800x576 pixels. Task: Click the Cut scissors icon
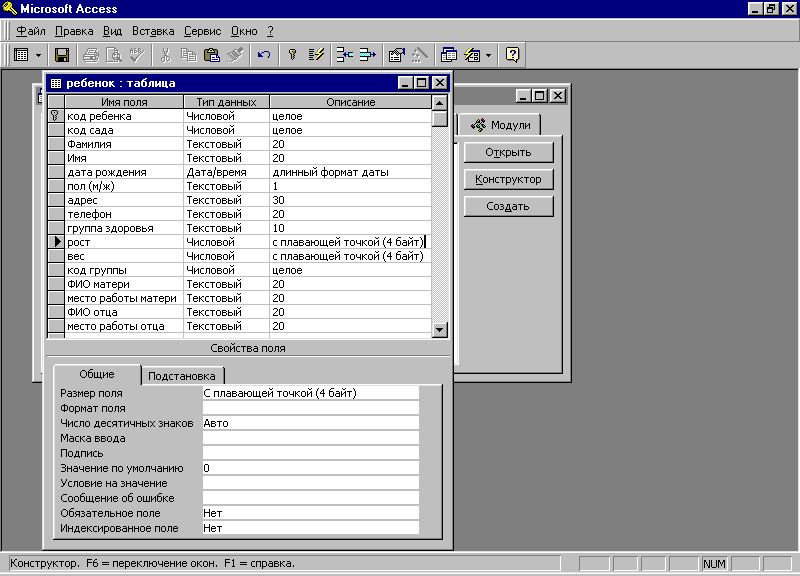pyautogui.click(x=165, y=55)
